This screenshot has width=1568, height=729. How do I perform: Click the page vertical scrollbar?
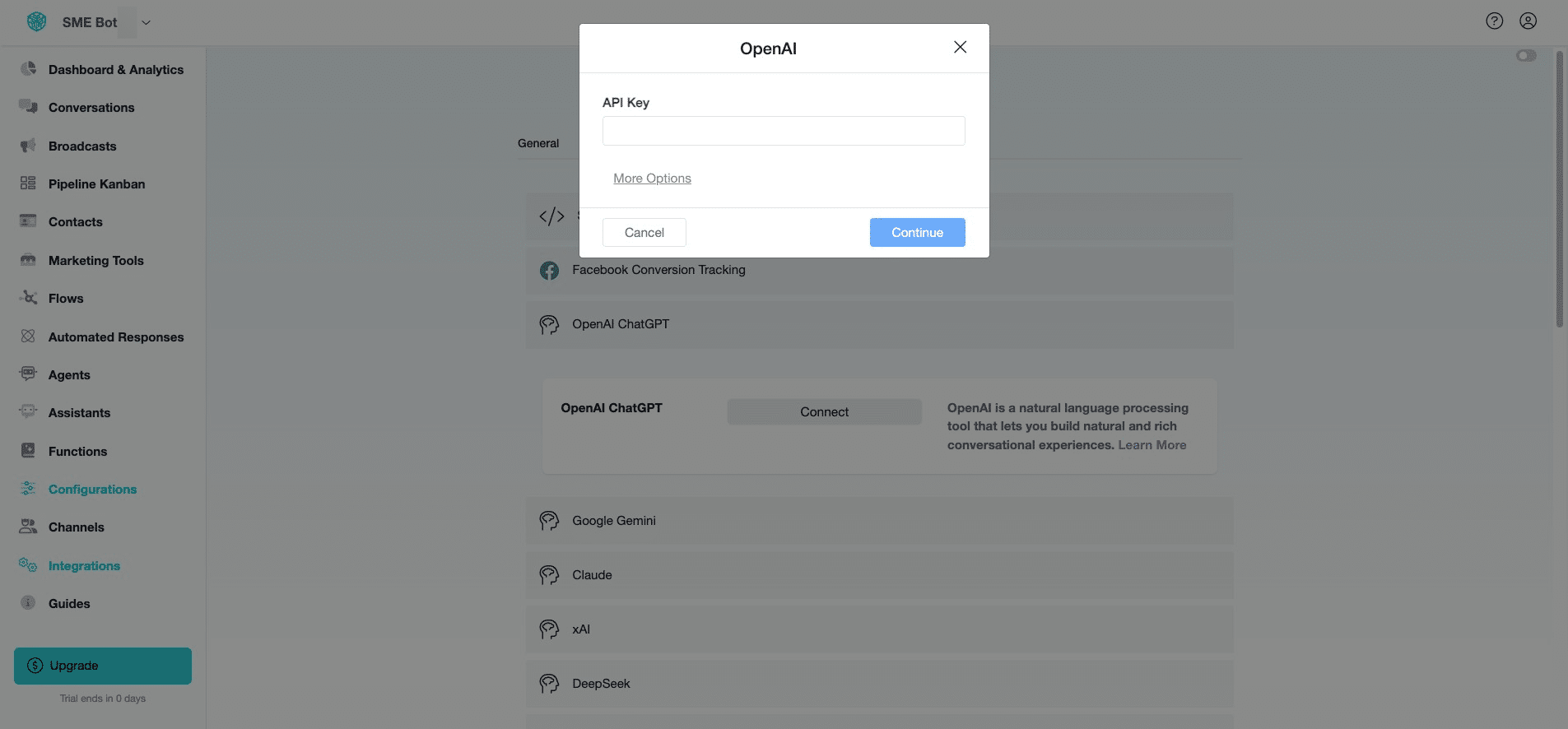tap(1559, 189)
